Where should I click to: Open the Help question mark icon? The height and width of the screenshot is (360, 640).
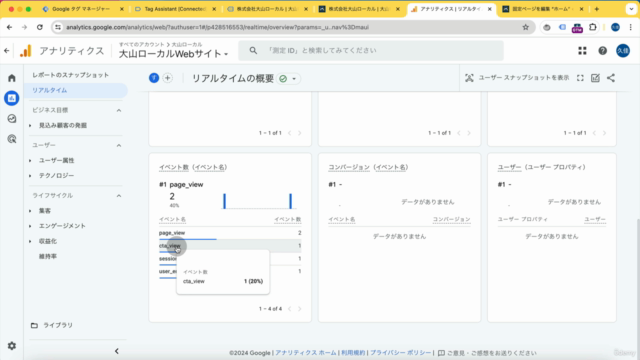pyautogui.click(x=602, y=51)
